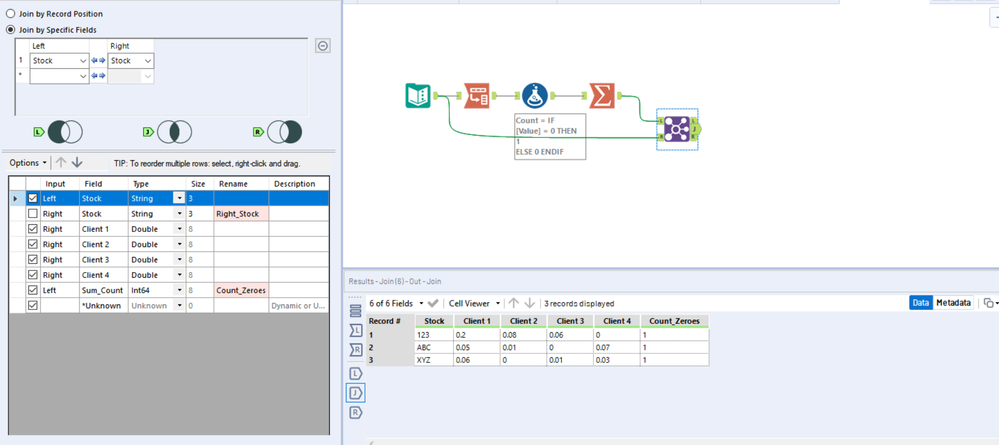The height and width of the screenshot is (445, 999).
Task: Move selected field down with arrow
Action: (x=77, y=163)
